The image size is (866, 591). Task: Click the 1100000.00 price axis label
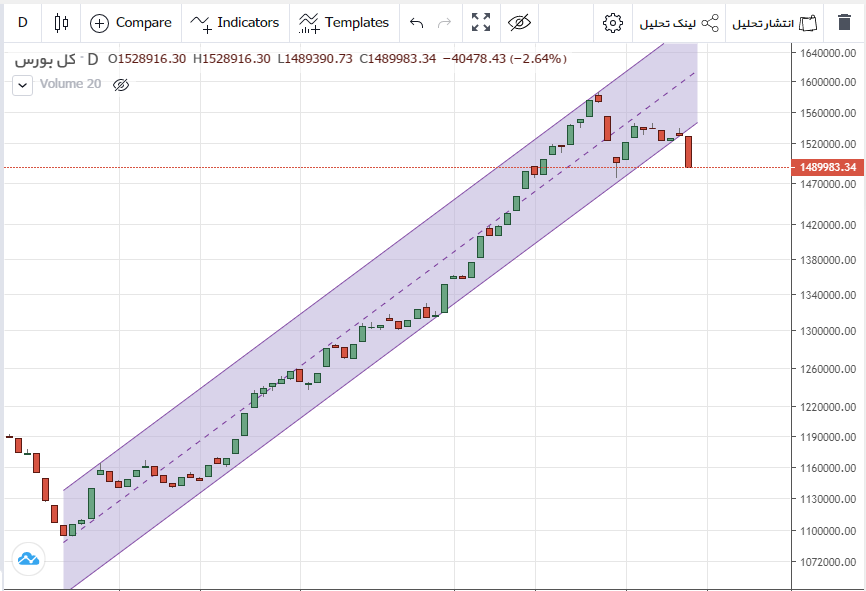tap(828, 531)
